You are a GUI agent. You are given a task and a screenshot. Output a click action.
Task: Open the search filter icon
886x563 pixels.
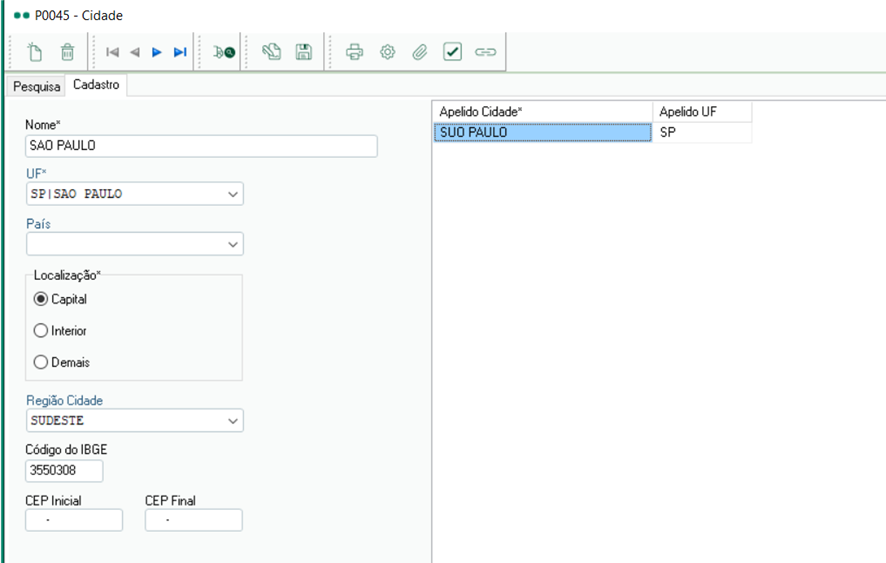pos(224,52)
